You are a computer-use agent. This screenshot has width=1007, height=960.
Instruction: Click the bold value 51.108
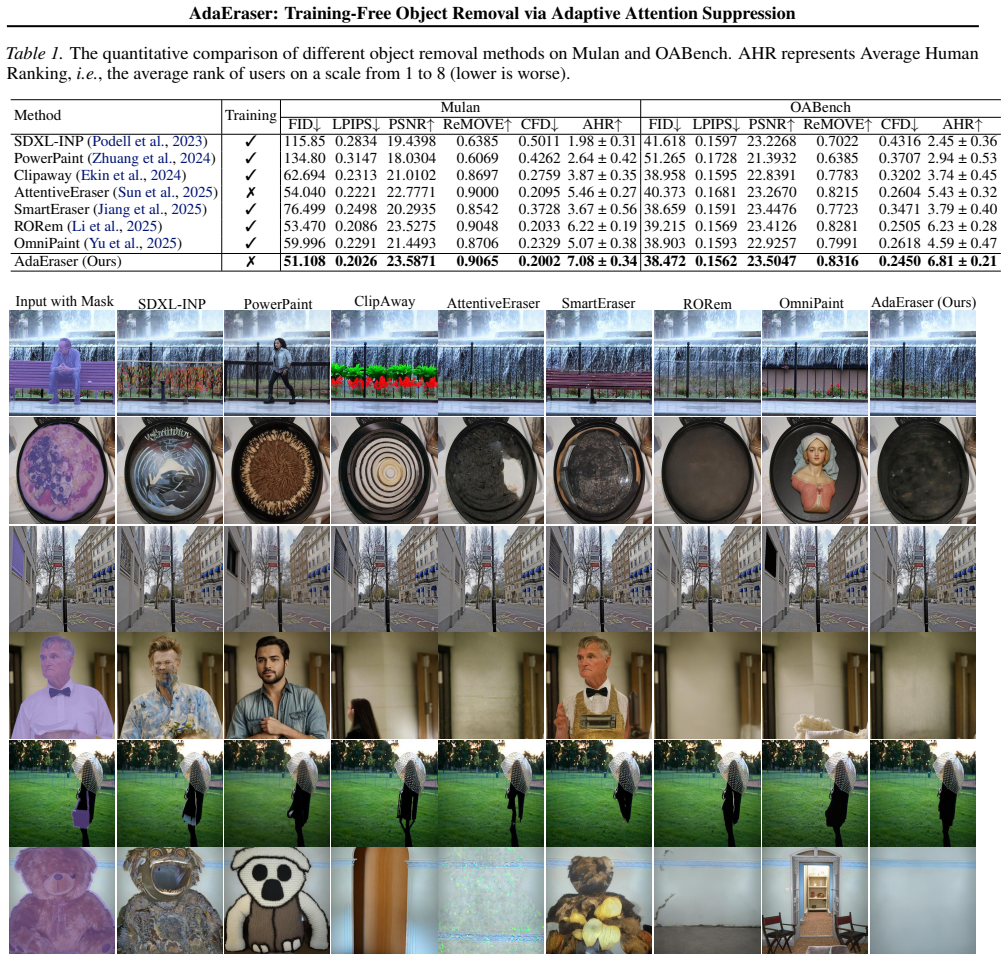click(x=305, y=261)
